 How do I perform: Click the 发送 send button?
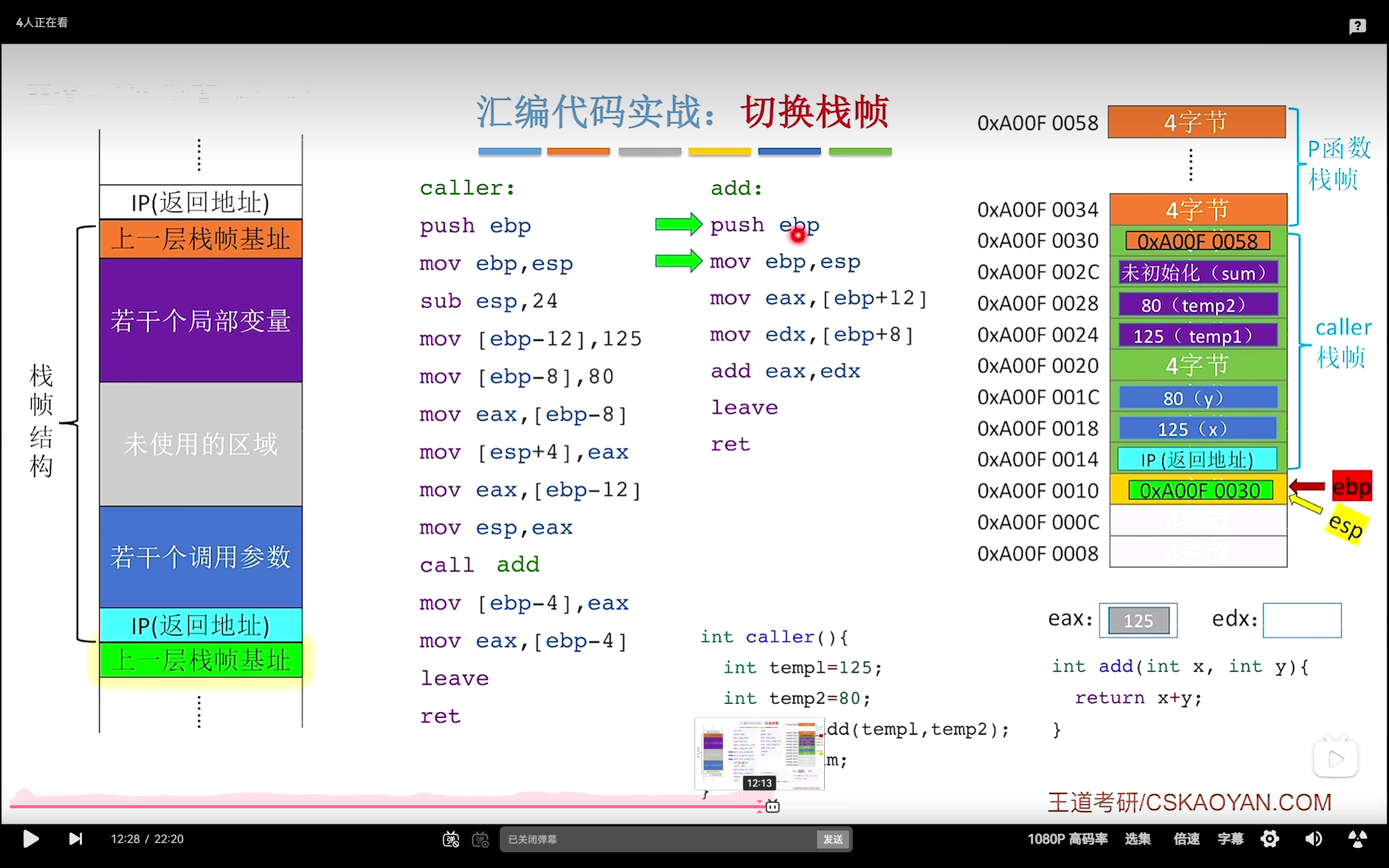pos(832,839)
